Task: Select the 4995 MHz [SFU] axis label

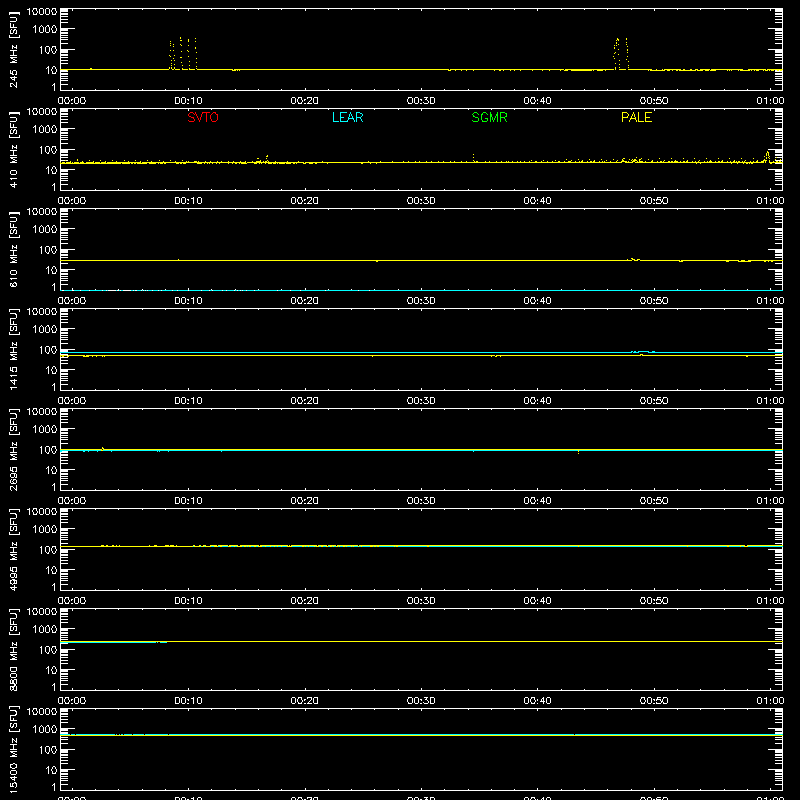Action: 14,549
